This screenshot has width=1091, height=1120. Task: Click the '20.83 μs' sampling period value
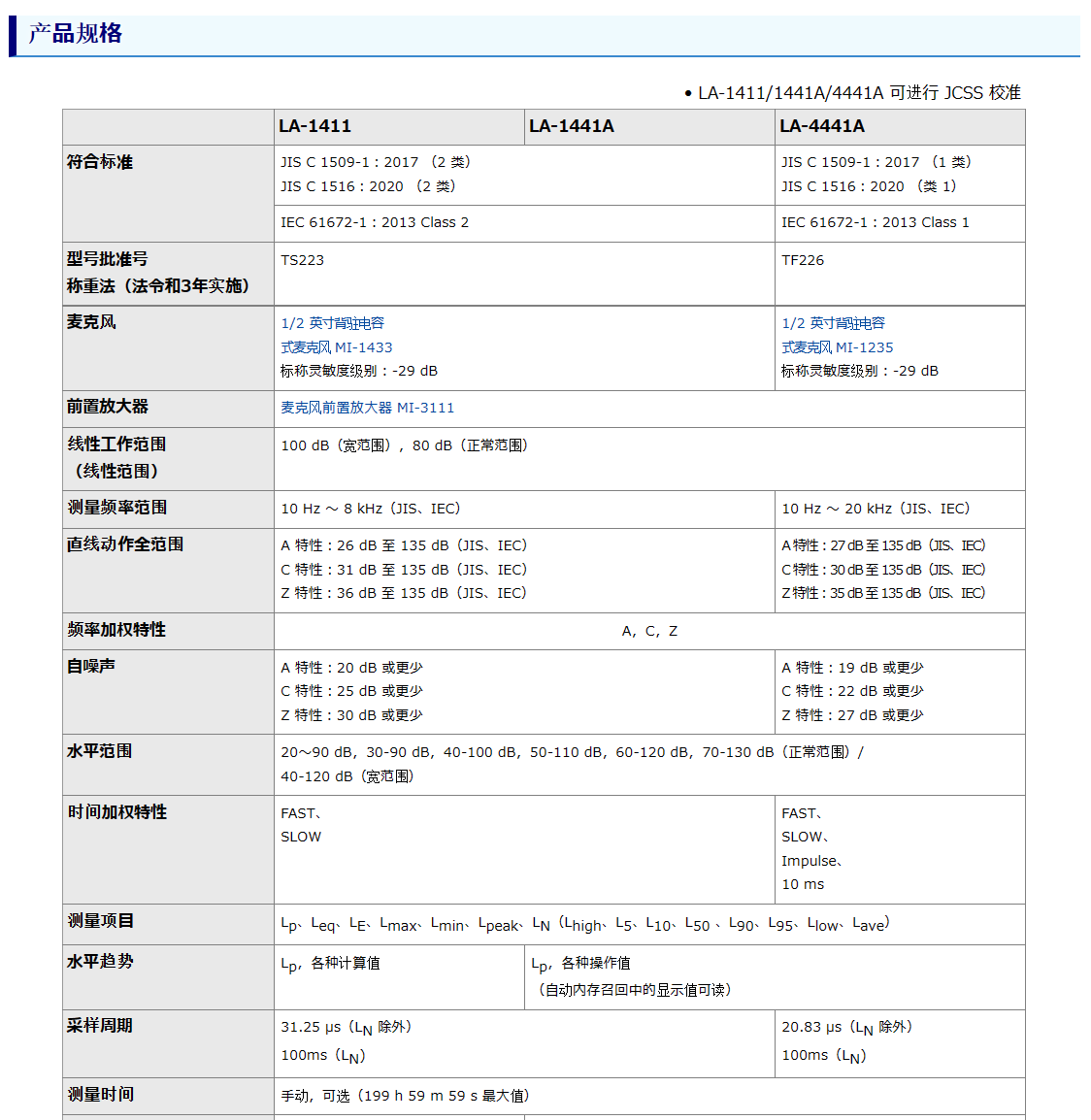coord(811,1027)
